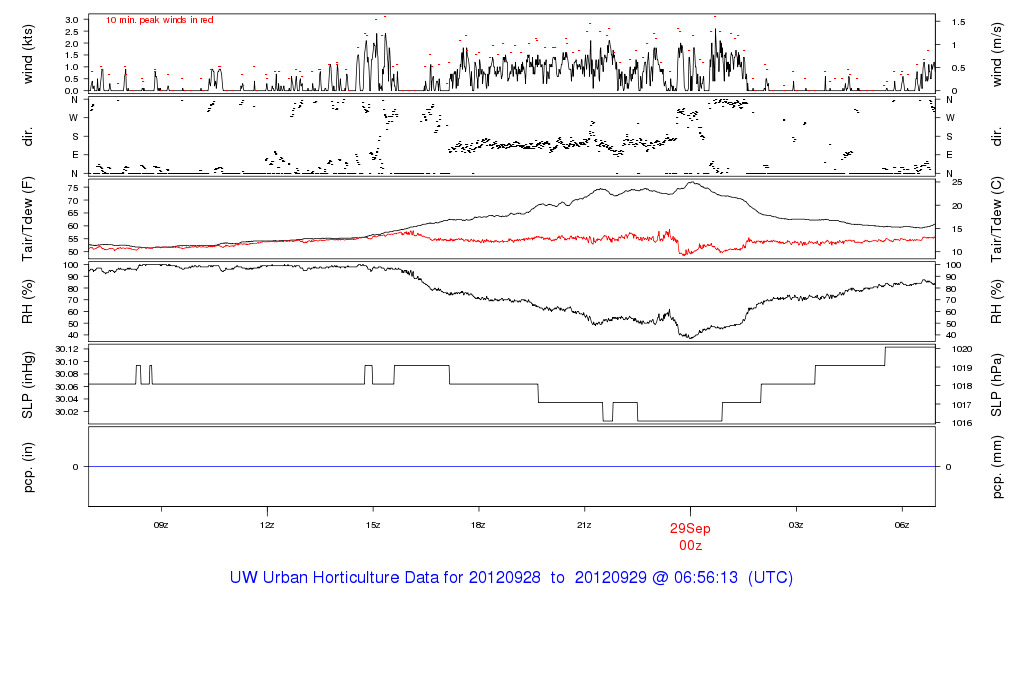Click the 'Tair/Tdew (C)' axis title
This screenshot has width=1024, height=700.
pyautogui.click(x=997, y=219)
